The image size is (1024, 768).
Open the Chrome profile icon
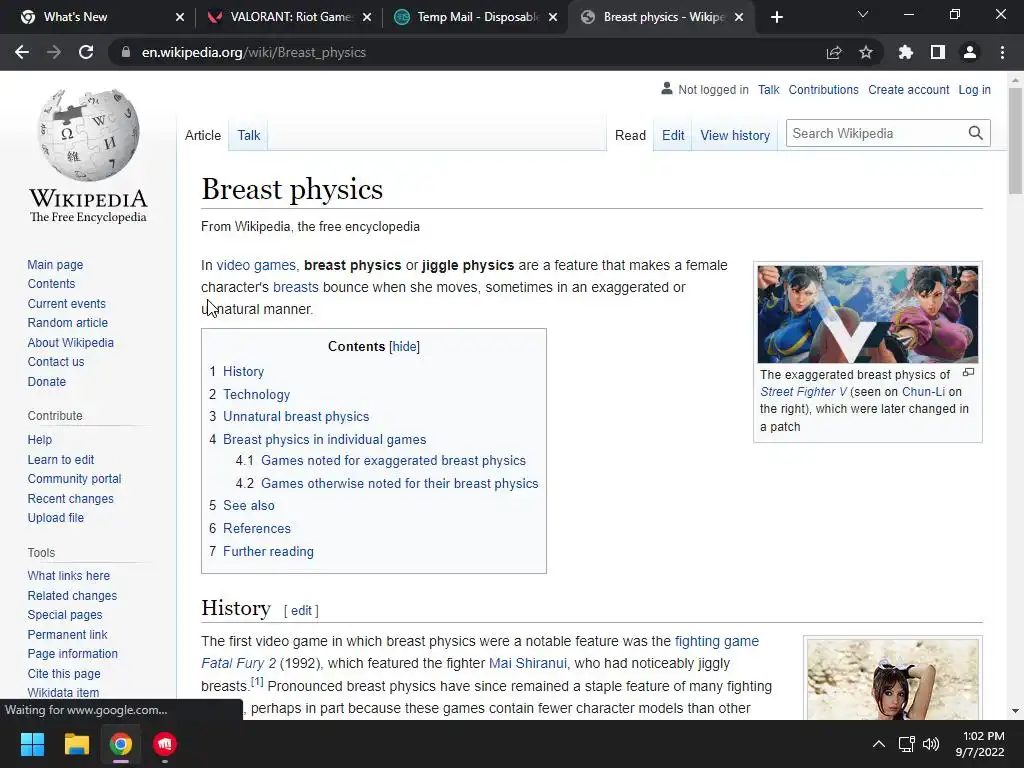click(x=970, y=52)
